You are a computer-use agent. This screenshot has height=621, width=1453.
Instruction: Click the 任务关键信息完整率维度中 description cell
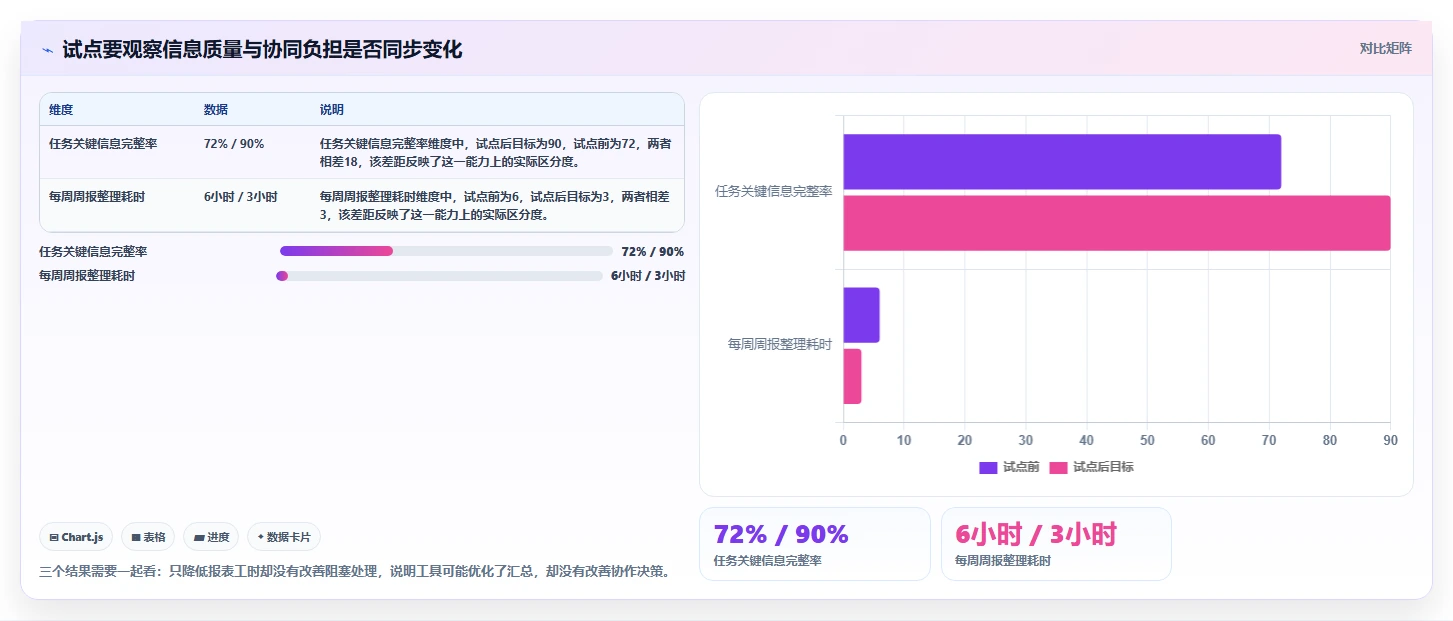pos(495,153)
